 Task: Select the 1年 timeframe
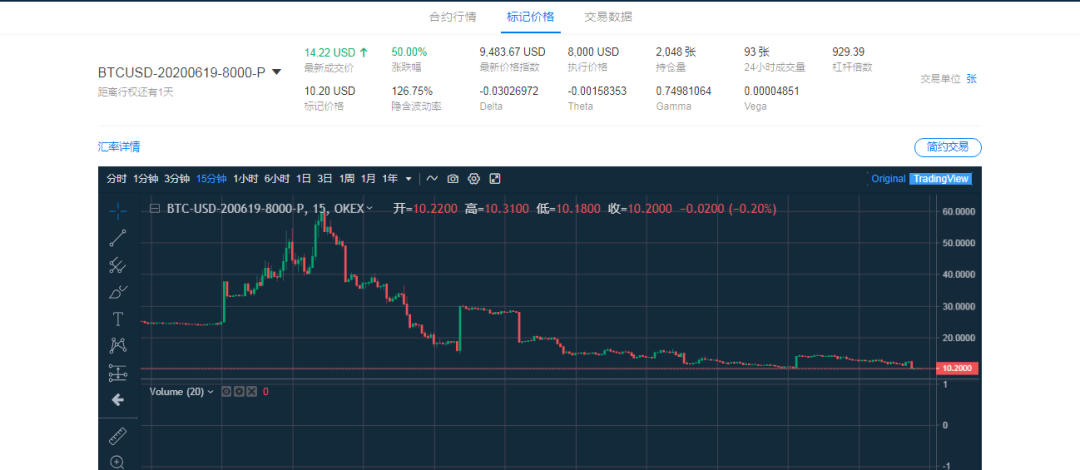[390, 178]
